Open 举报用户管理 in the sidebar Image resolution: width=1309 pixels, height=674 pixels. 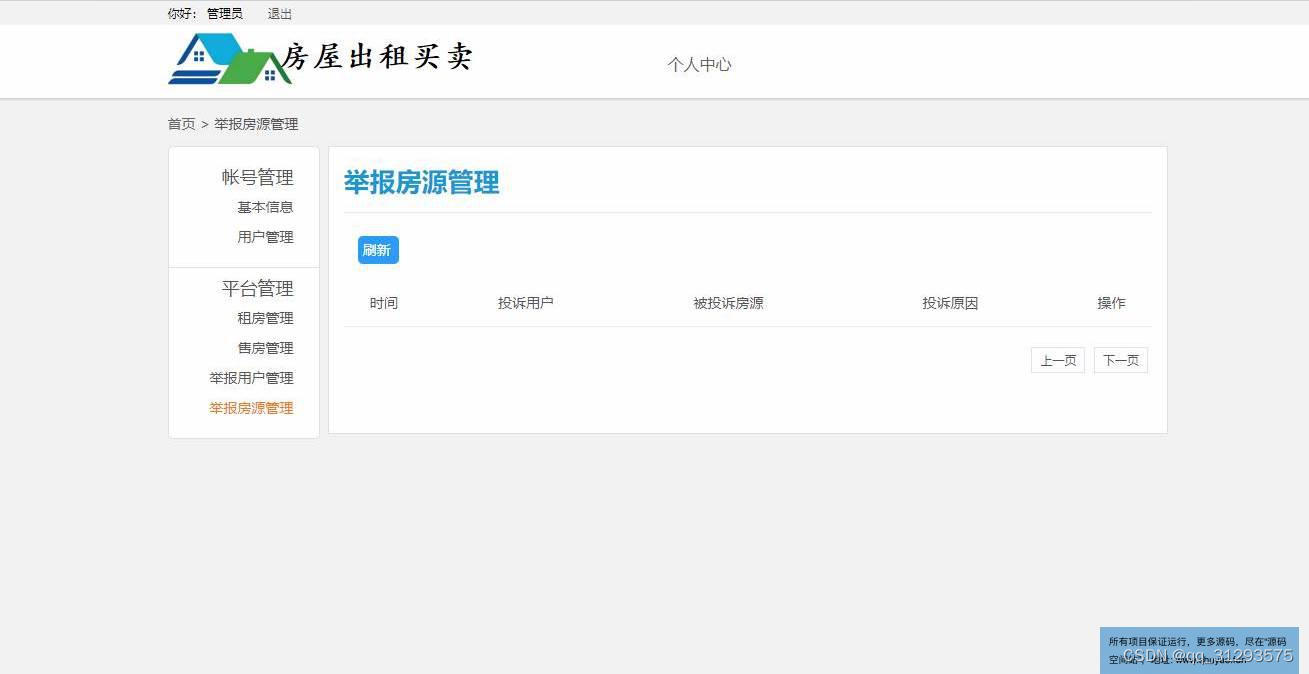(251, 378)
